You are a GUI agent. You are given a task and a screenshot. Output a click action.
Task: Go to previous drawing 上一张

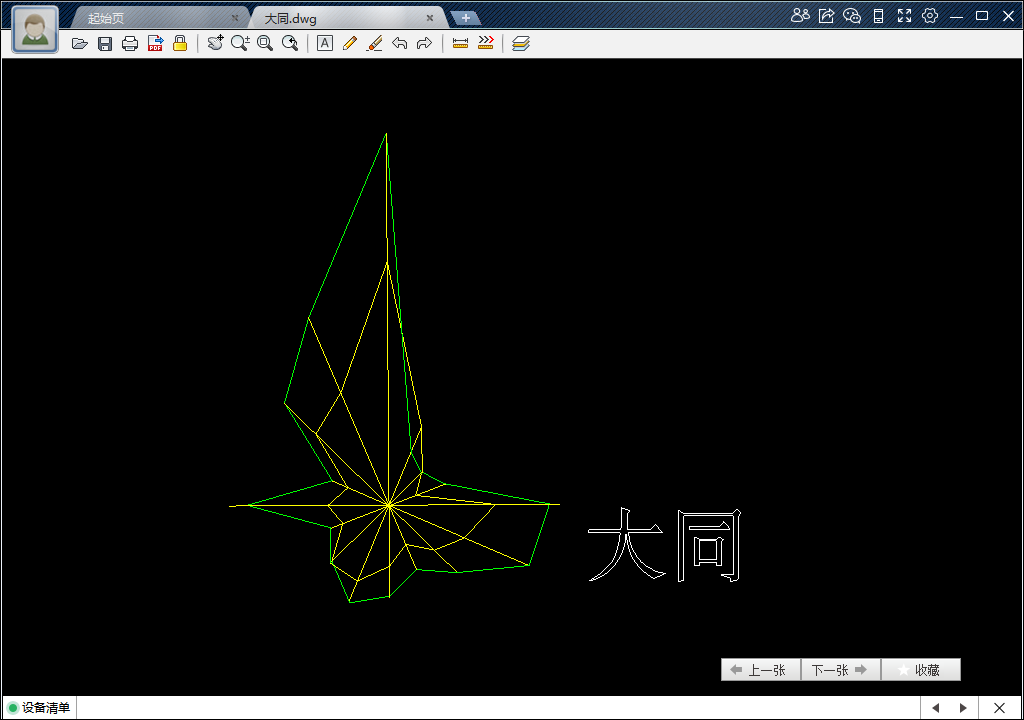pyautogui.click(x=761, y=670)
